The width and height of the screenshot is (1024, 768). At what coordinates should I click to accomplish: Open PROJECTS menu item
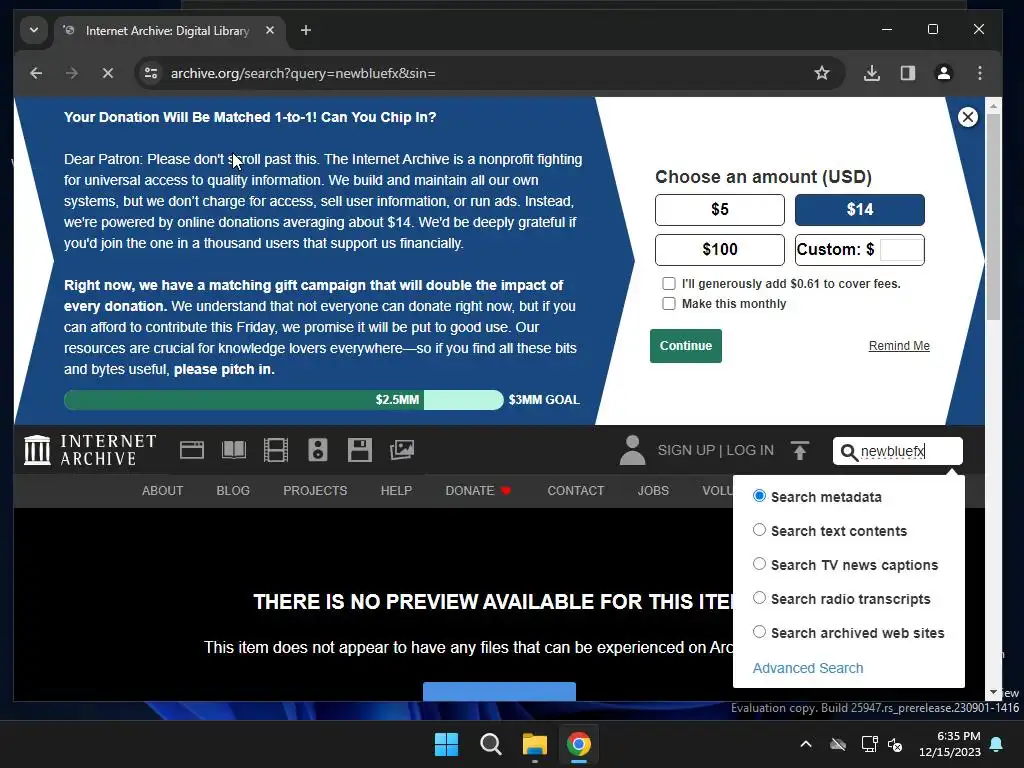click(x=315, y=490)
